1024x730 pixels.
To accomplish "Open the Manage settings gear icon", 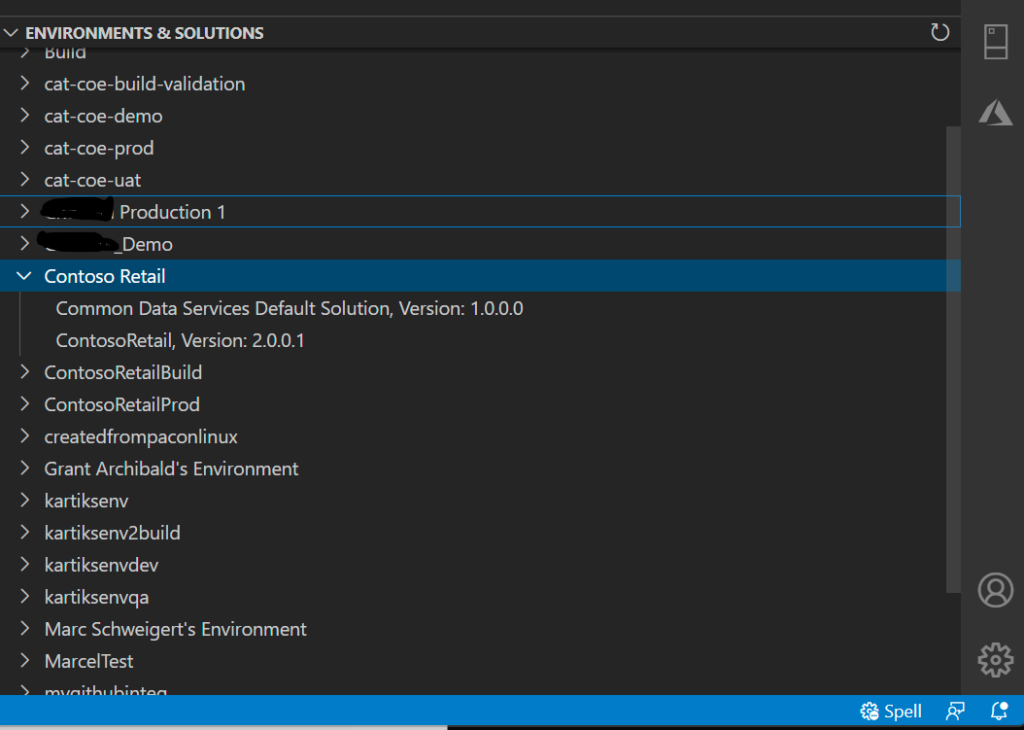I will (x=995, y=660).
